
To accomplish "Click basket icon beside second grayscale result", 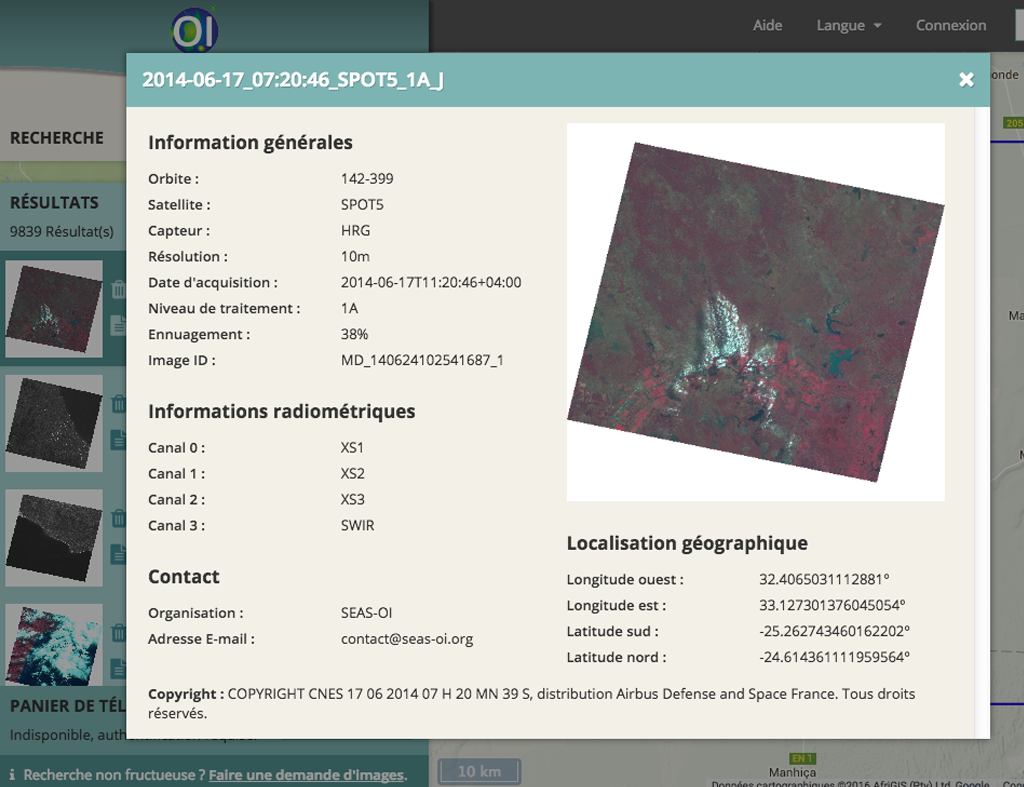I will pyautogui.click(x=117, y=404).
